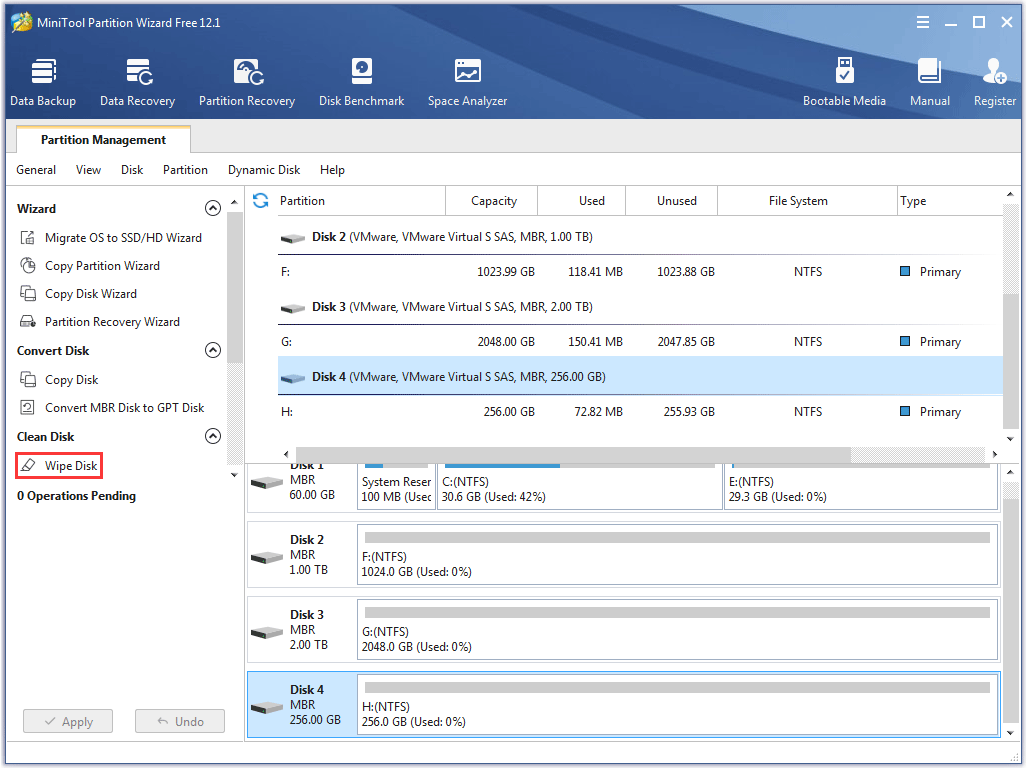
Task: Sort by Used column header
Action: [x=582, y=201]
